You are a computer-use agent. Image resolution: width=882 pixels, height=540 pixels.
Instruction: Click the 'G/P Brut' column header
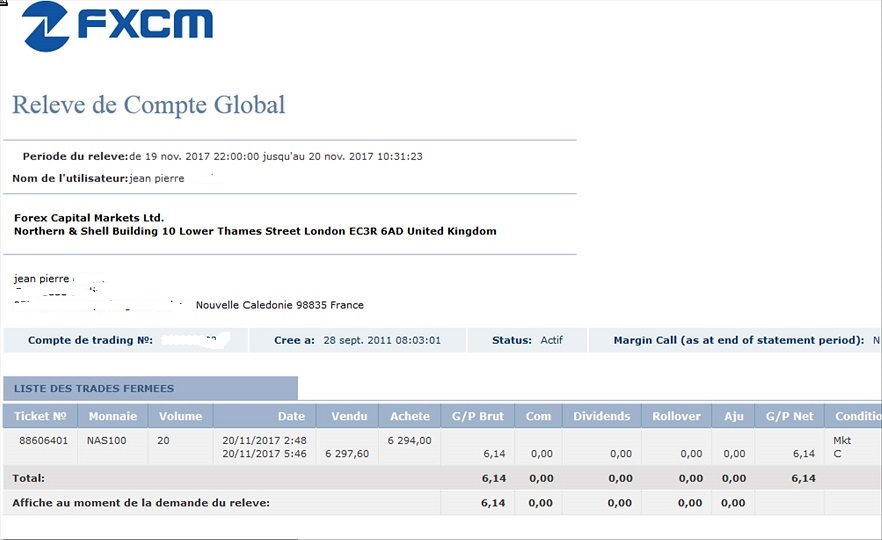pos(478,416)
